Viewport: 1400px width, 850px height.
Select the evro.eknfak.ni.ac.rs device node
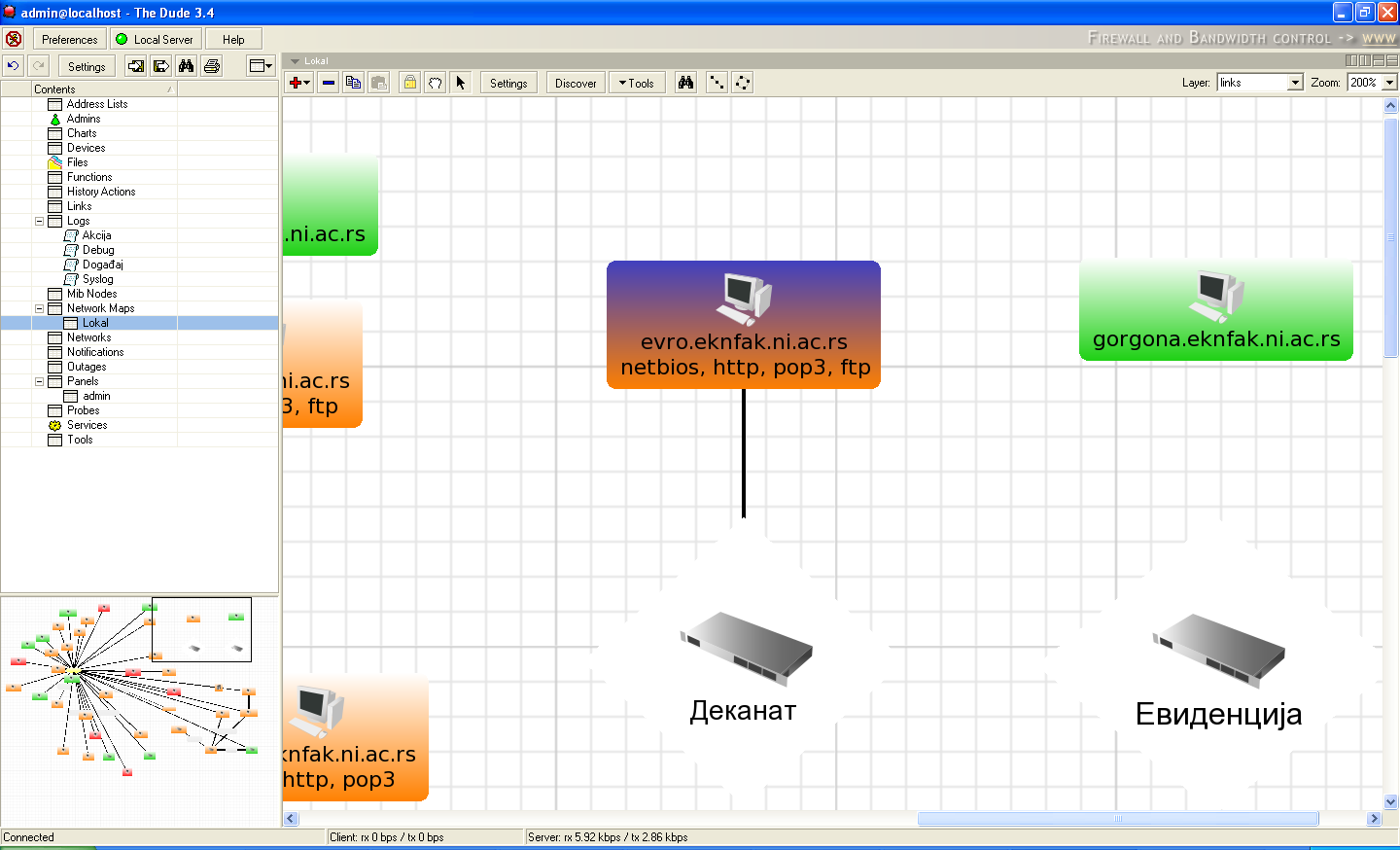[x=744, y=325]
